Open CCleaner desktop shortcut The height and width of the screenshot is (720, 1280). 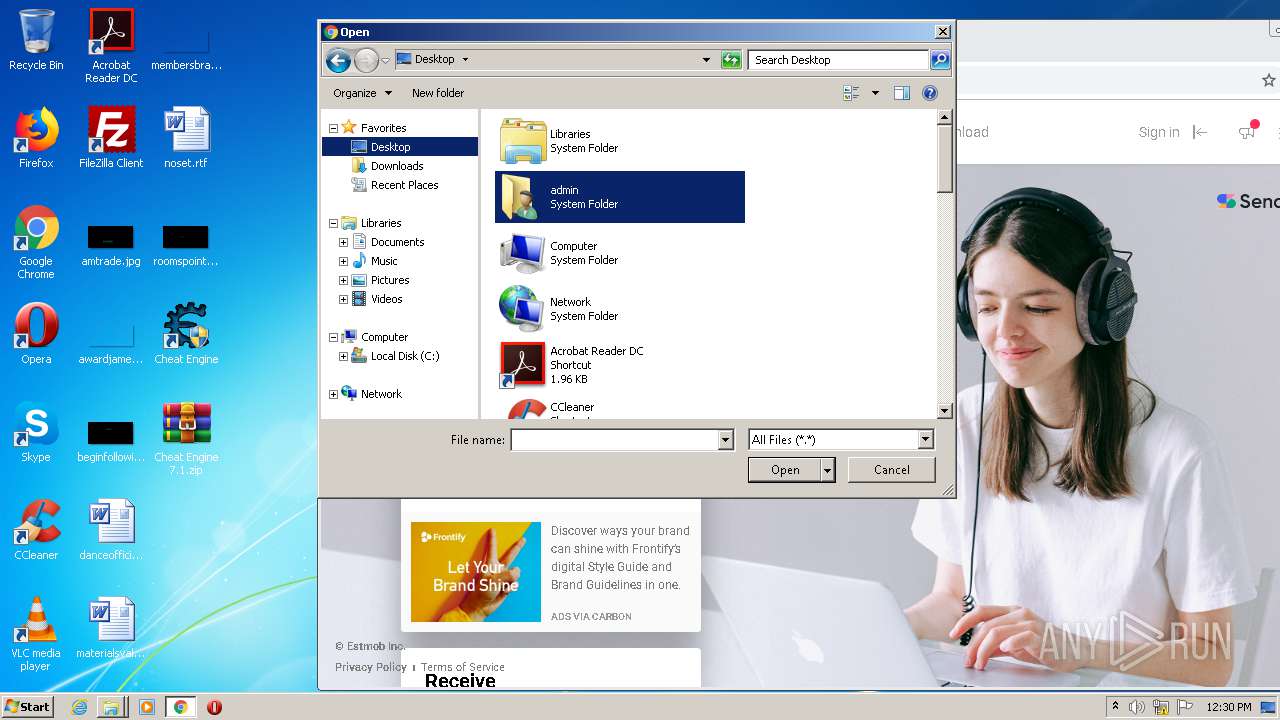(36, 530)
